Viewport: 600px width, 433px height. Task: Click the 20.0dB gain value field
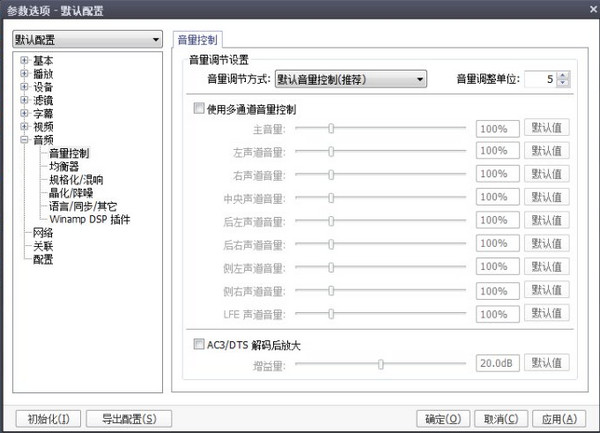497,363
